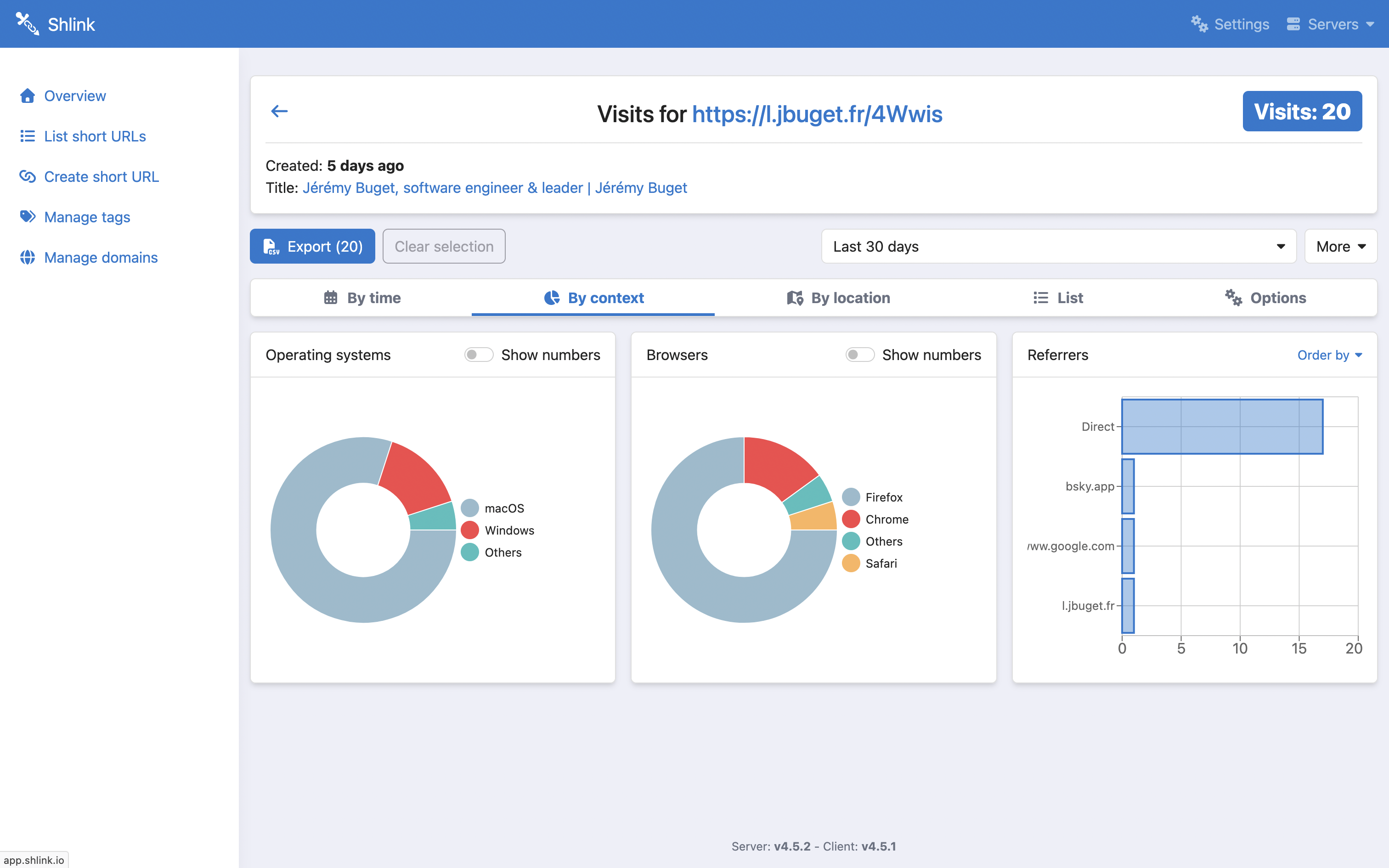
Task: Expand the More dropdown
Action: (1340, 246)
